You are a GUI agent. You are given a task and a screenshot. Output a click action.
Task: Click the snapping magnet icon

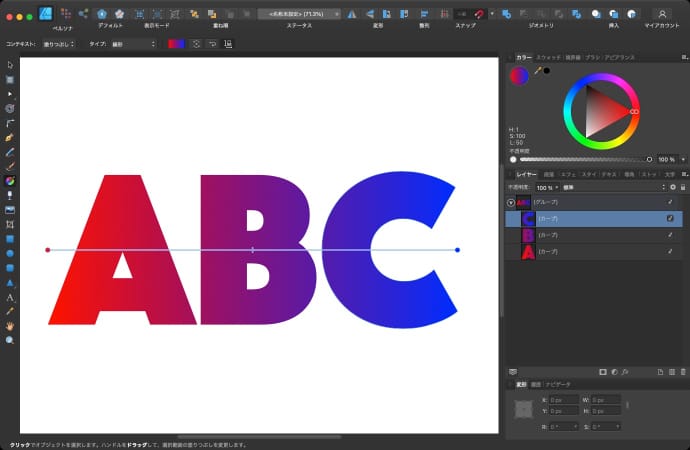coord(481,14)
